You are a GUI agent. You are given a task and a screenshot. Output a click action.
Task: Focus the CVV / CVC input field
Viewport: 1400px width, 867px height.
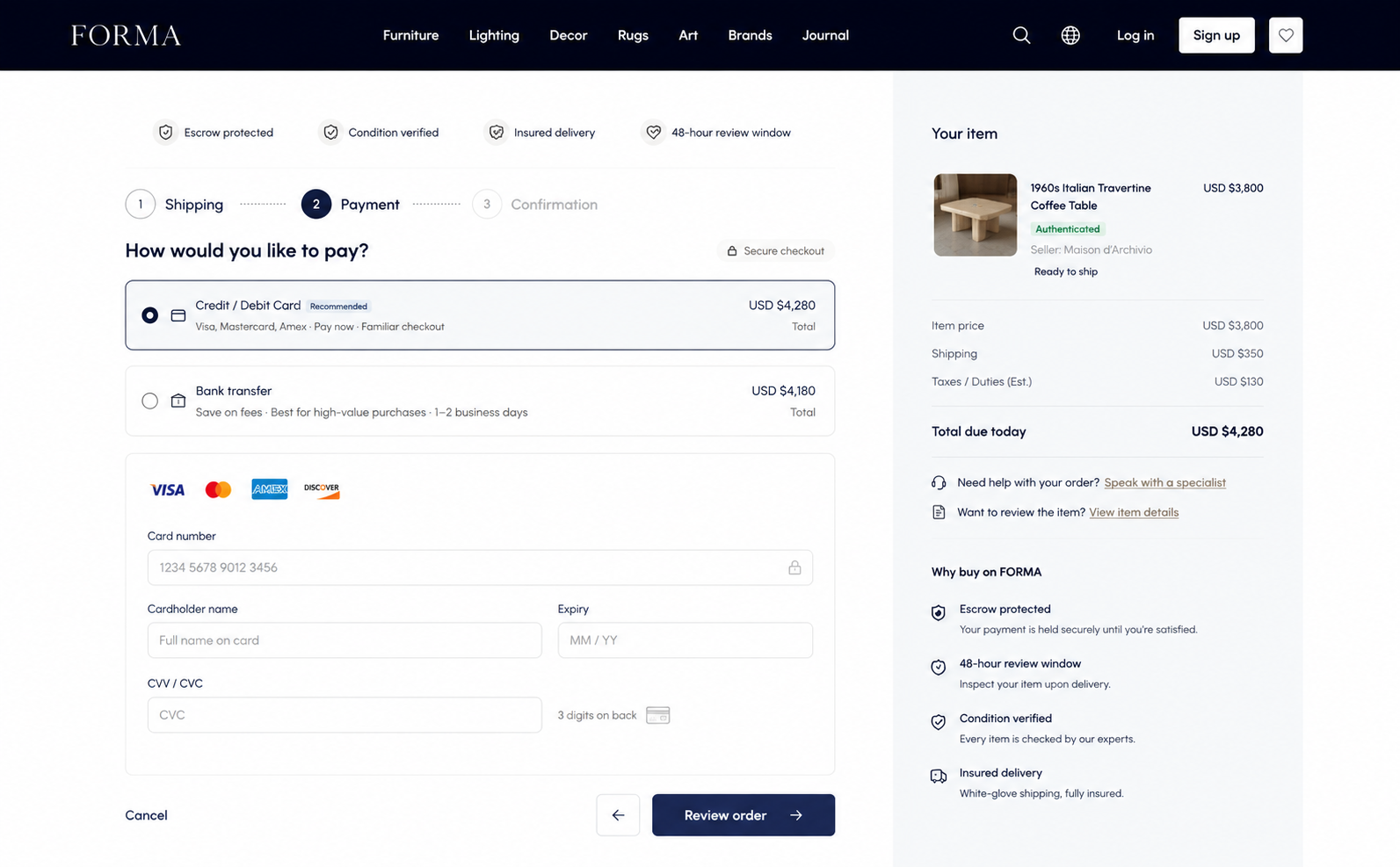(345, 715)
